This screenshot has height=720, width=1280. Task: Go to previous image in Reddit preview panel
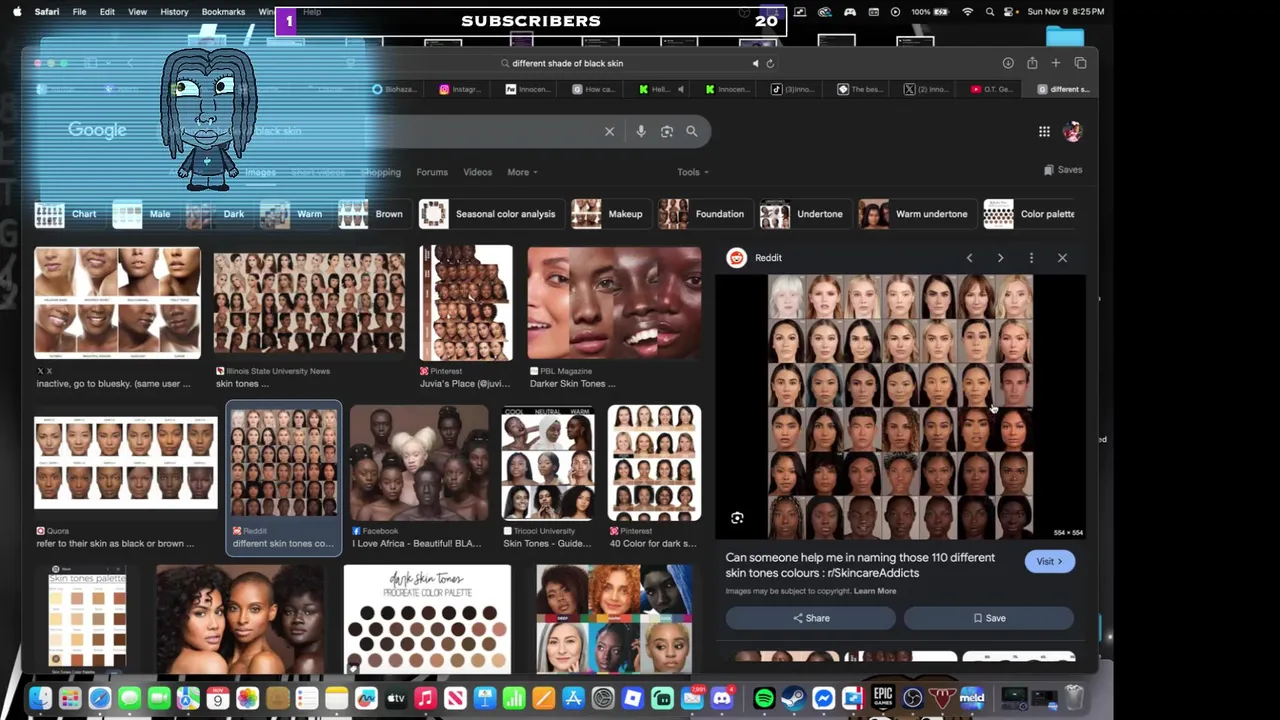click(969, 258)
